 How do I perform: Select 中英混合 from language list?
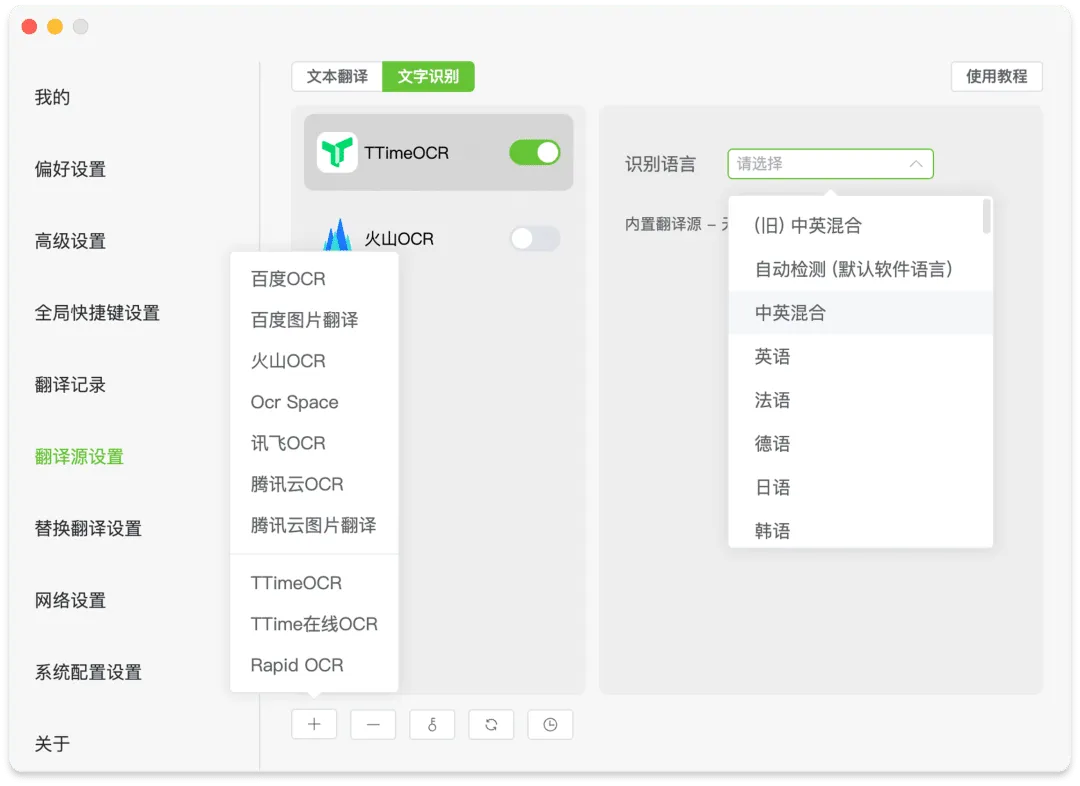(x=790, y=313)
